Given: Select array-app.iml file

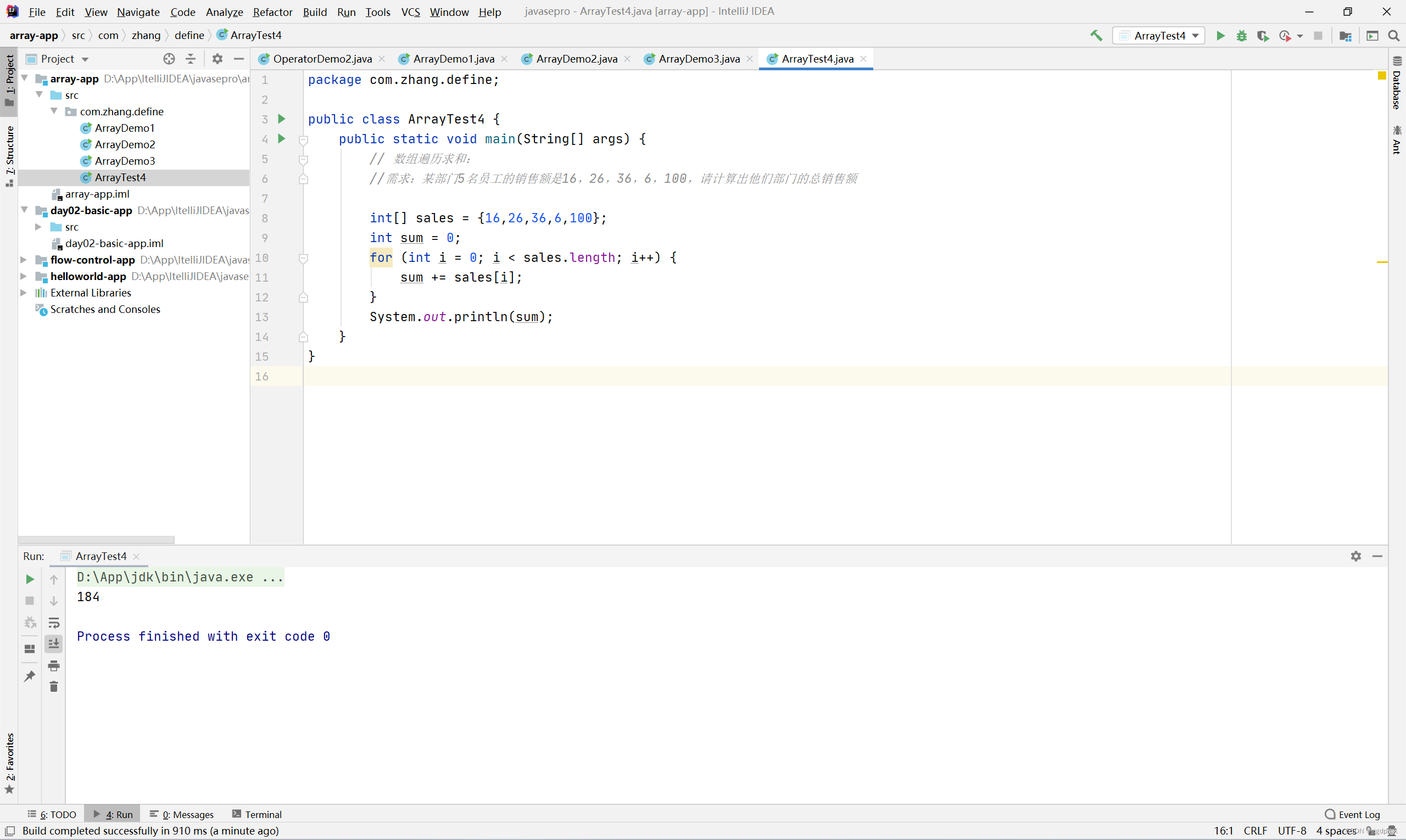Looking at the screenshot, I should coord(97,194).
